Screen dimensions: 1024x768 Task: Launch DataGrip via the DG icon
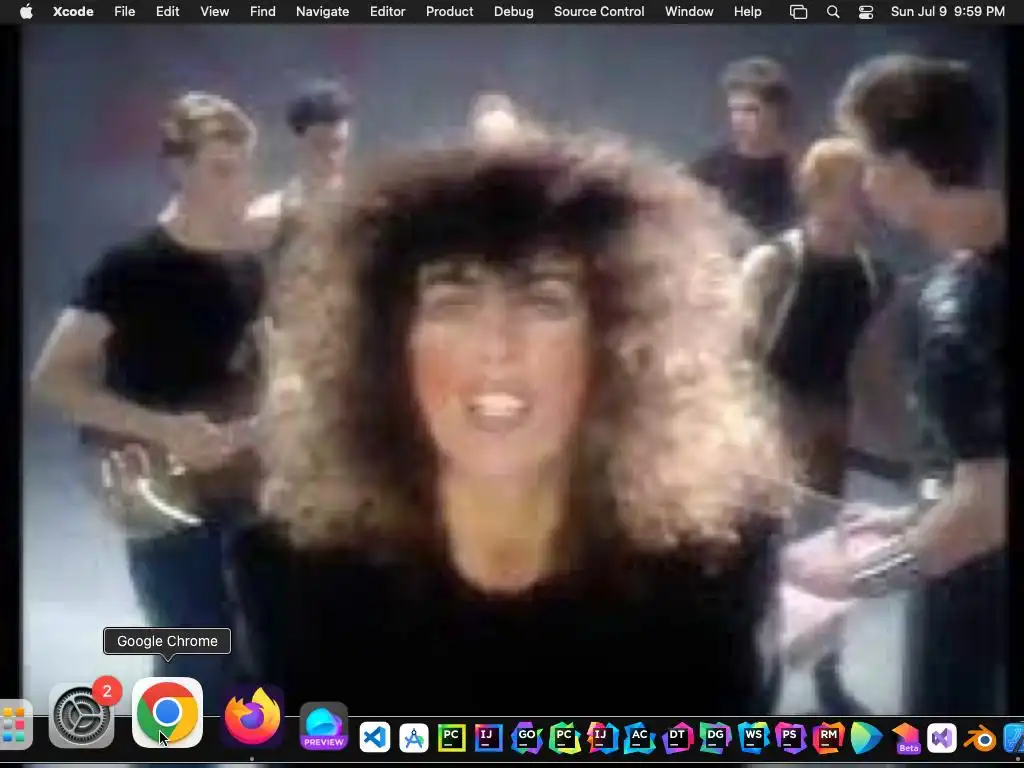click(x=715, y=738)
